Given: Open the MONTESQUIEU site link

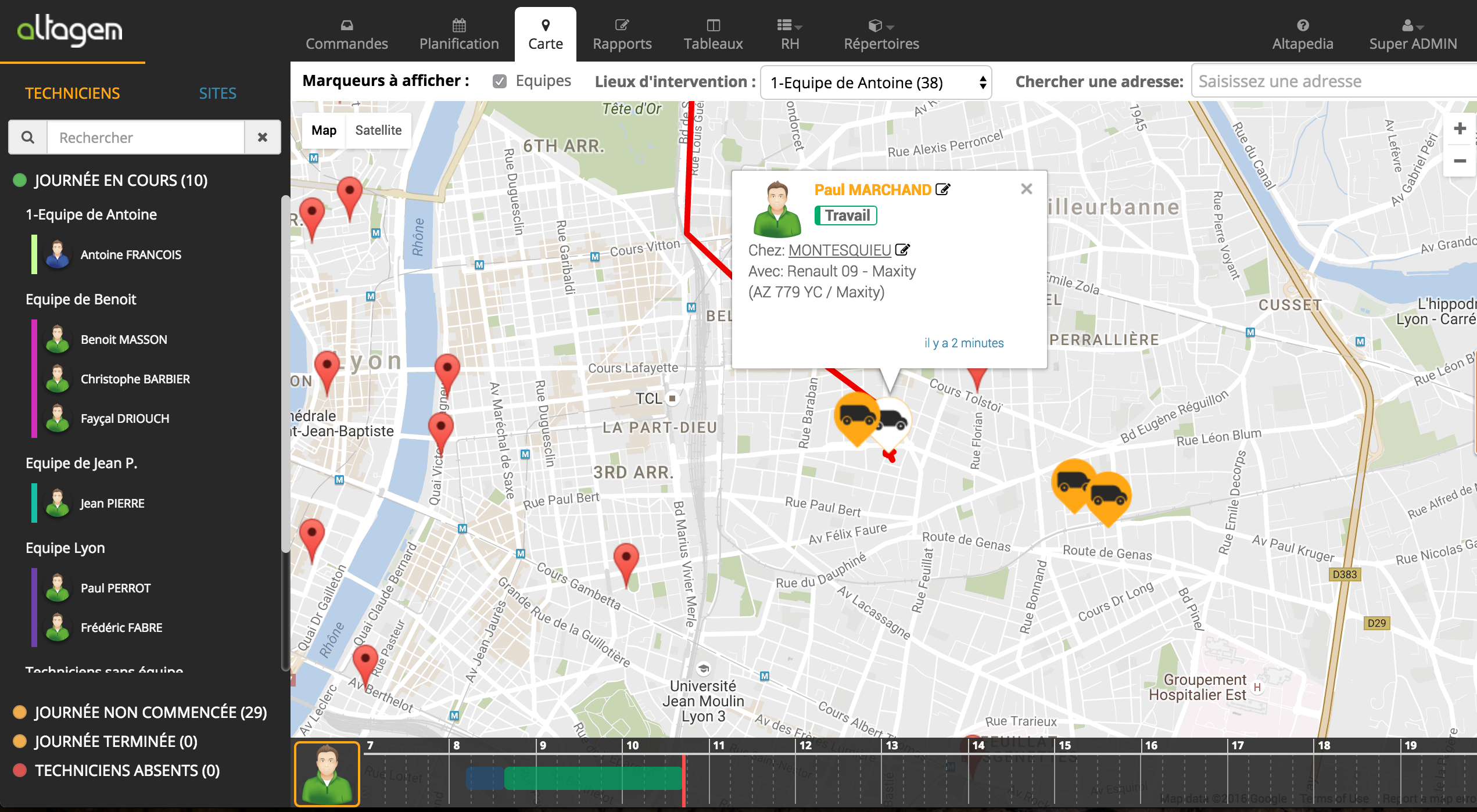Looking at the screenshot, I should point(840,250).
